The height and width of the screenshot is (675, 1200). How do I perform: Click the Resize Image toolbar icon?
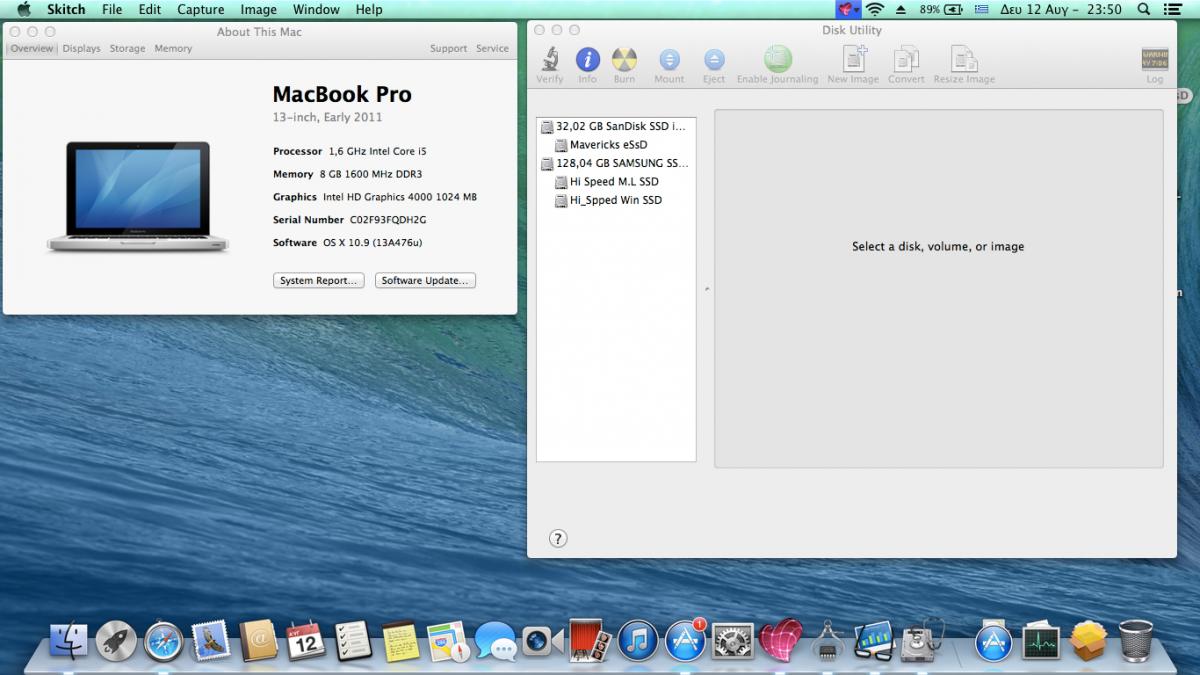[964, 65]
